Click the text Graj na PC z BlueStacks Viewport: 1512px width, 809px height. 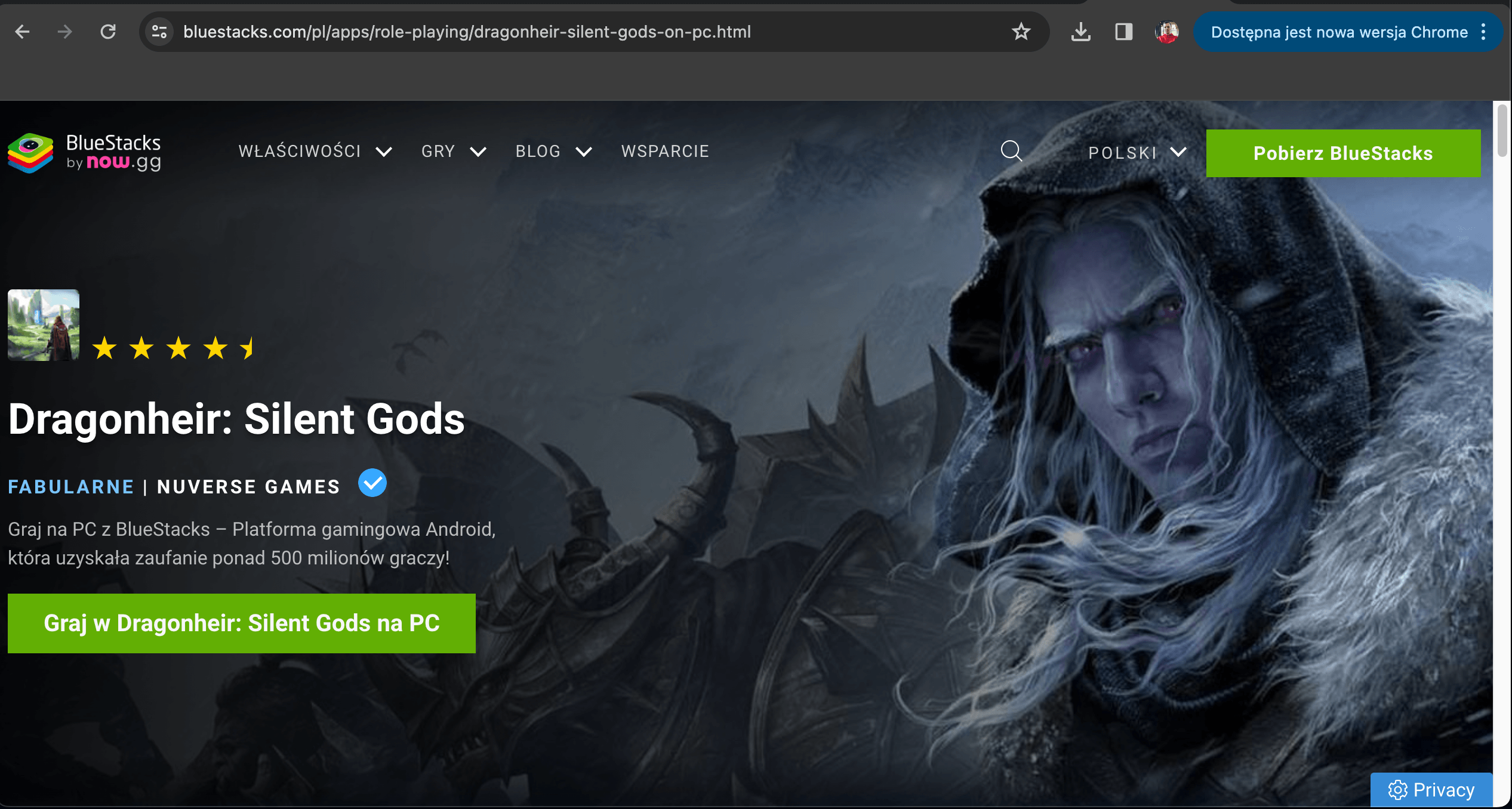tap(109, 529)
